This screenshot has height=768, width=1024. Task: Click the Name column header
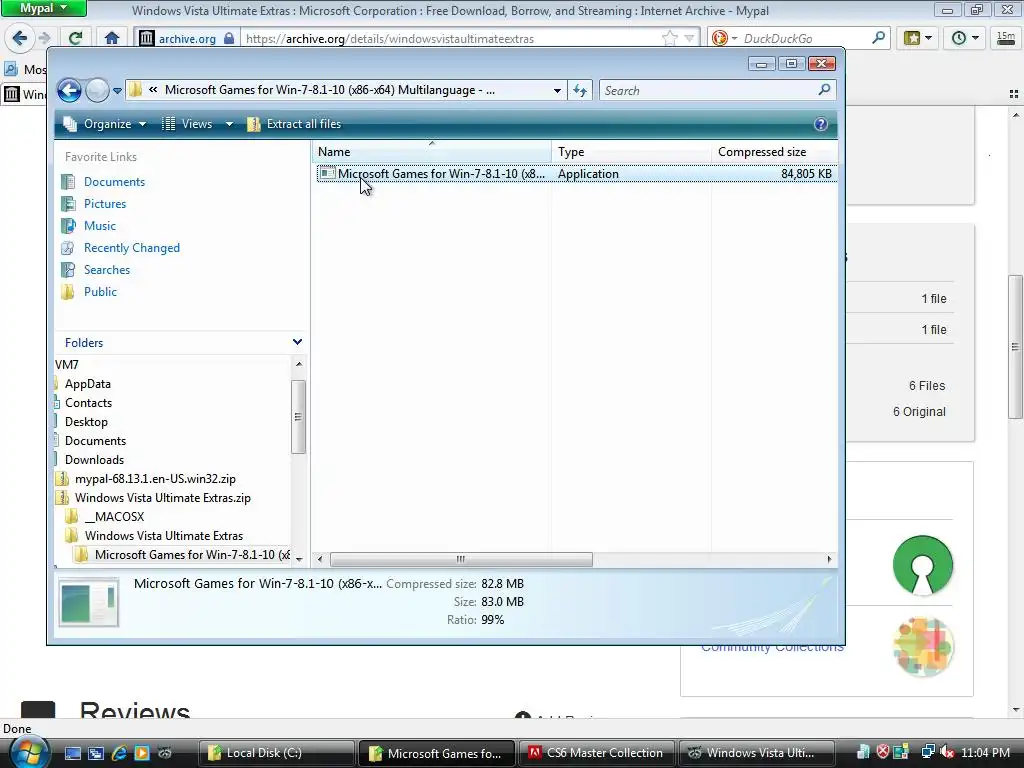coord(432,152)
